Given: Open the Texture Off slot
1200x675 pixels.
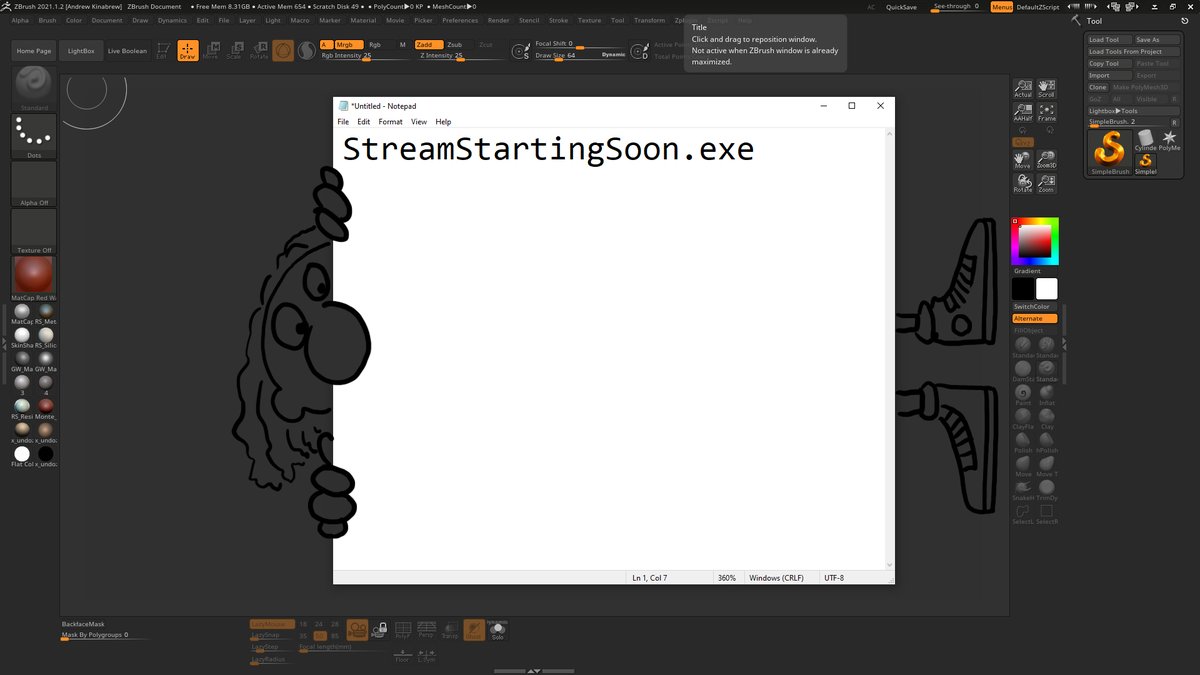Looking at the screenshot, I should (x=34, y=231).
